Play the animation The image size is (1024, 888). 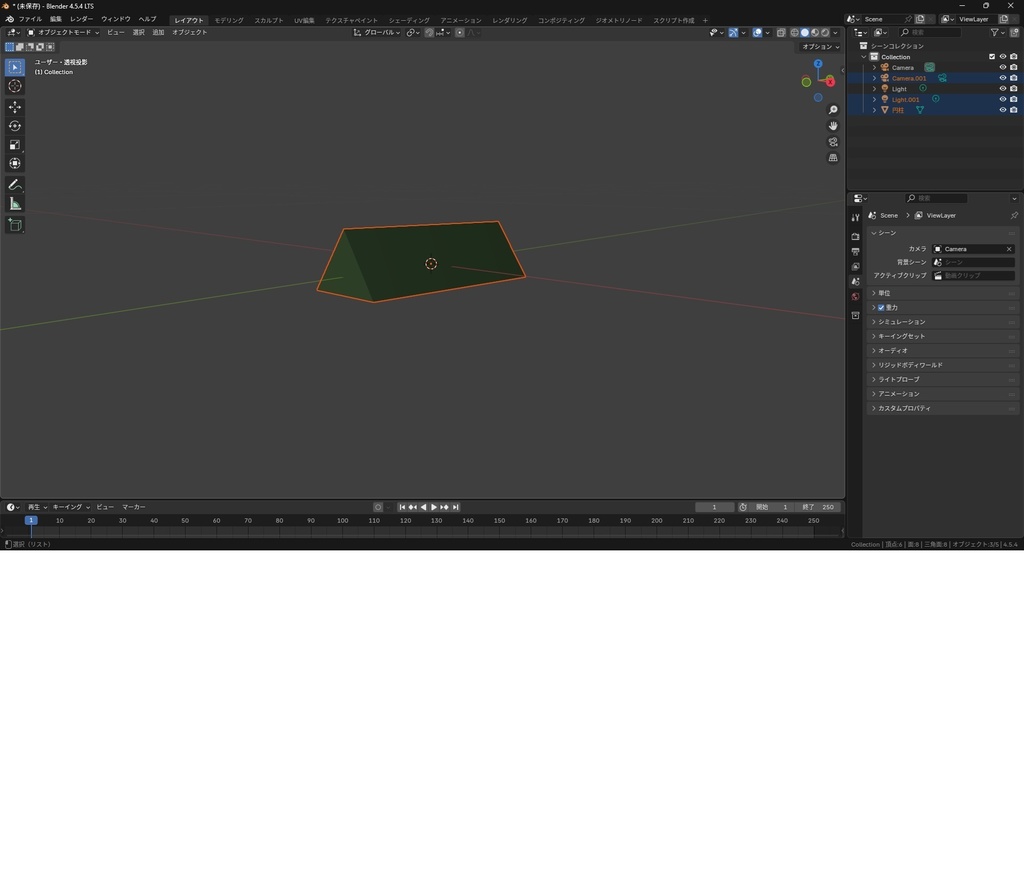(434, 507)
